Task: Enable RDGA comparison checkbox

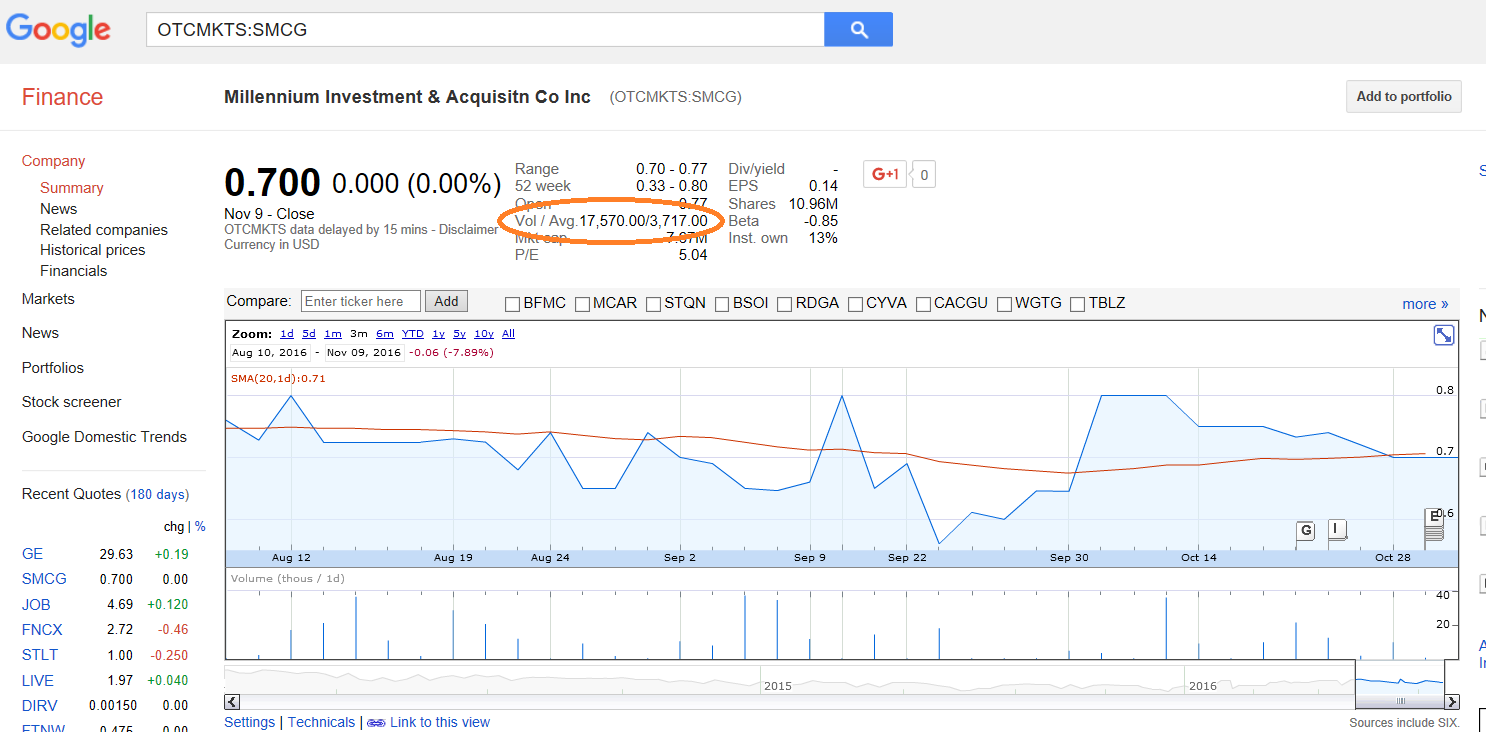Action: [x=785, y=304]
